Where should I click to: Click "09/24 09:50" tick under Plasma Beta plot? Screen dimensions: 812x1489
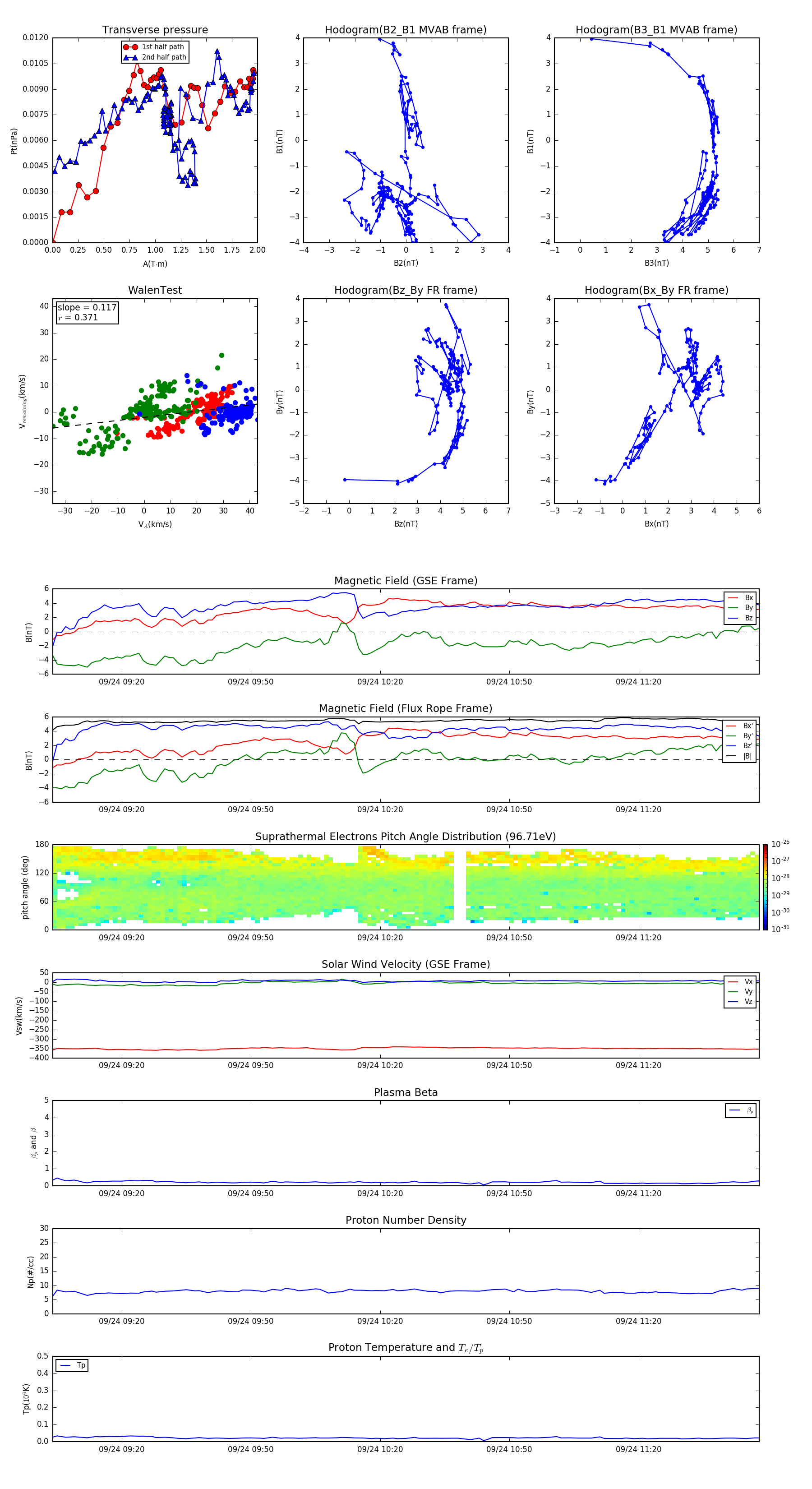click(250, 1193)
